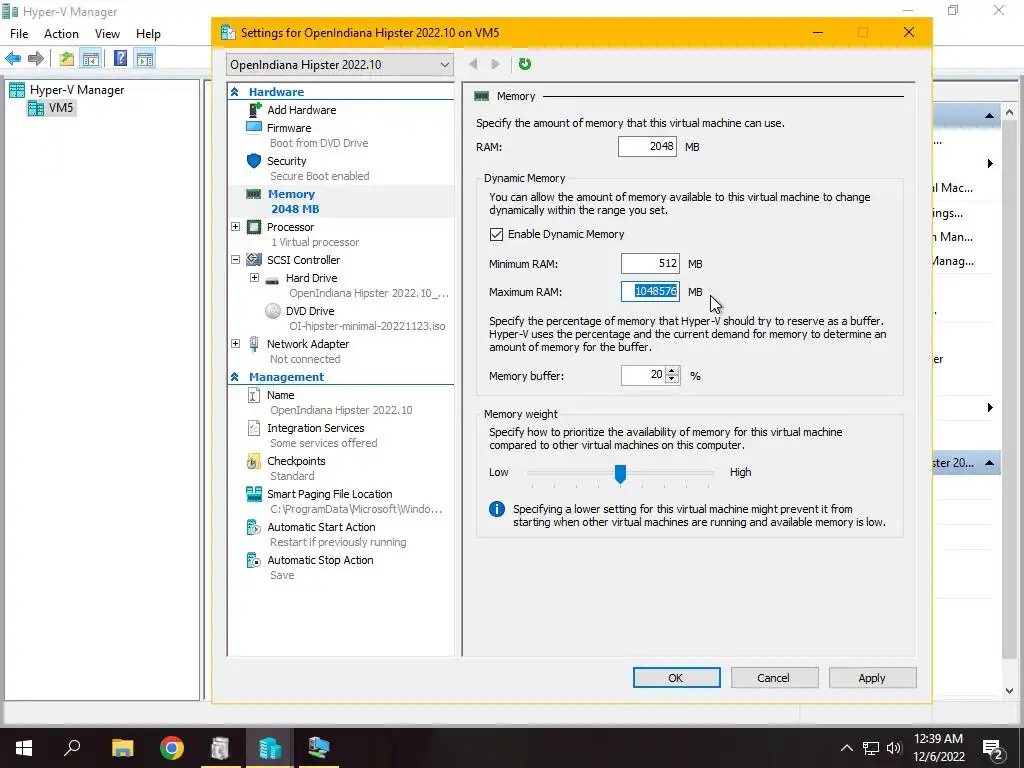Select Hyper-V Manager root node
The image size is (1024, 768).
pyautogui.click(x=67, y=90)
